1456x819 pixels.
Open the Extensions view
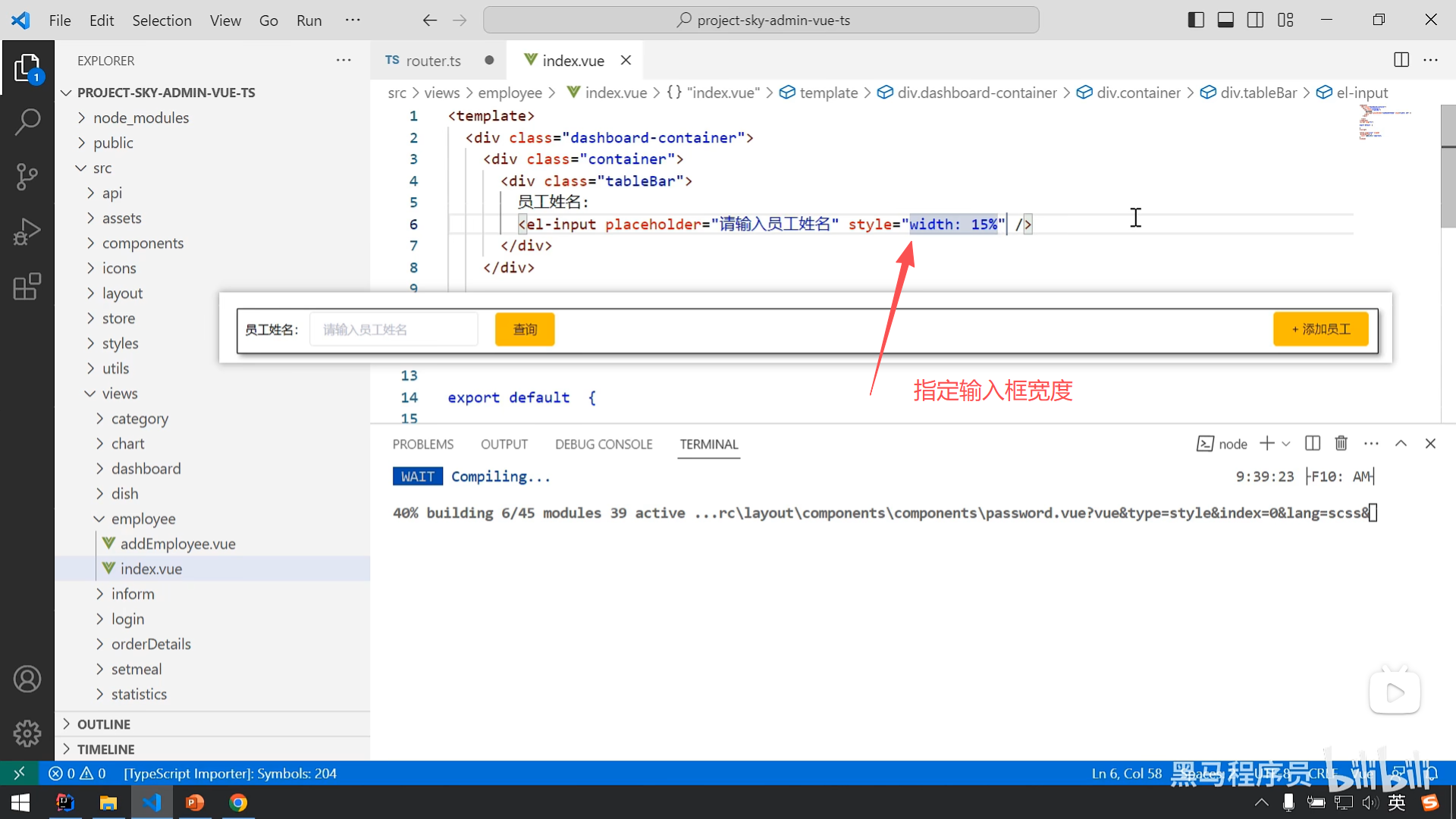pyautogui.click(x=27, y=287)
